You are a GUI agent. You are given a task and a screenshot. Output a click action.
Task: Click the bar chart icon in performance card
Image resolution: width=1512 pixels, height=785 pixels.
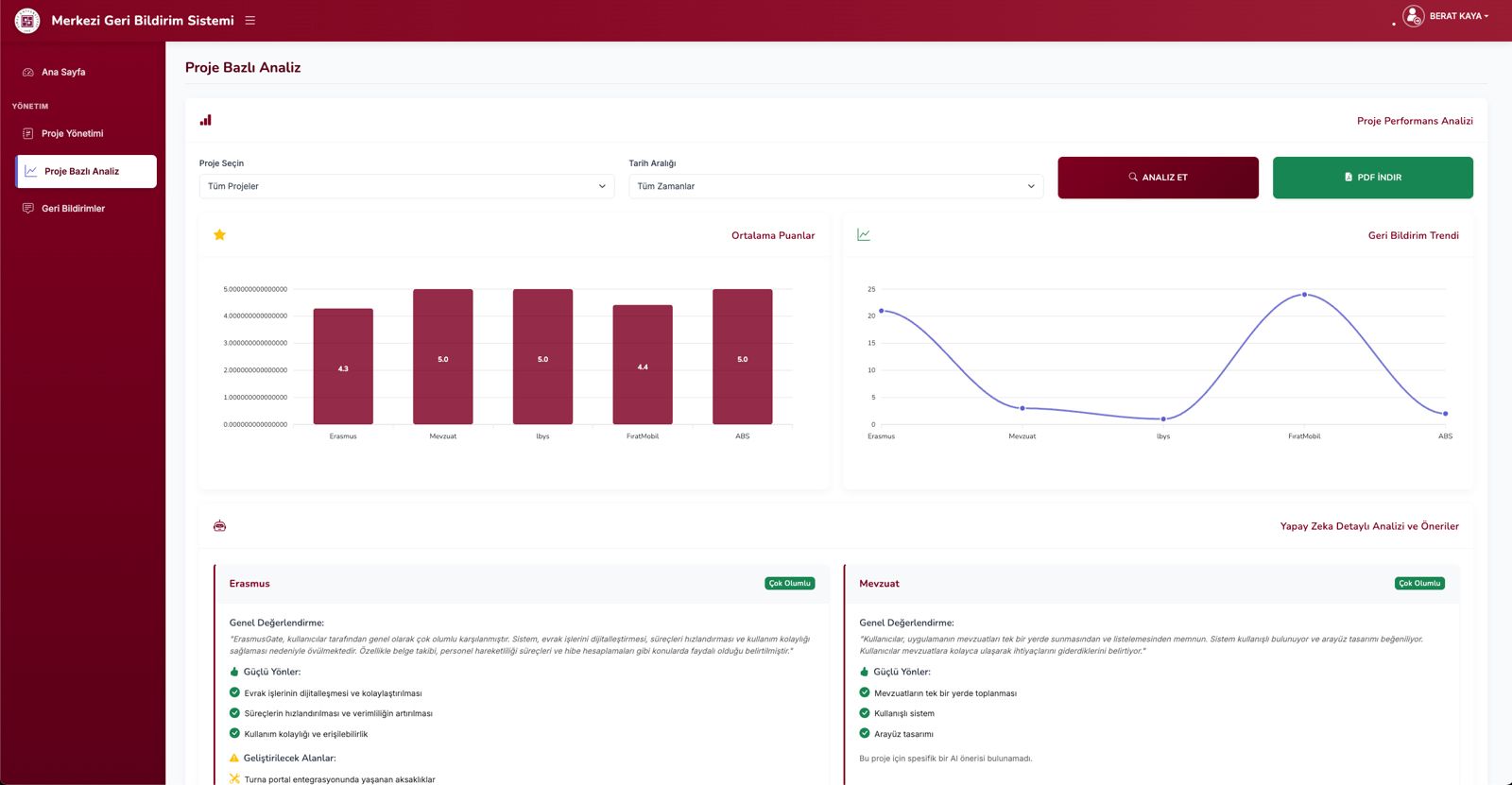coord(206,120)
